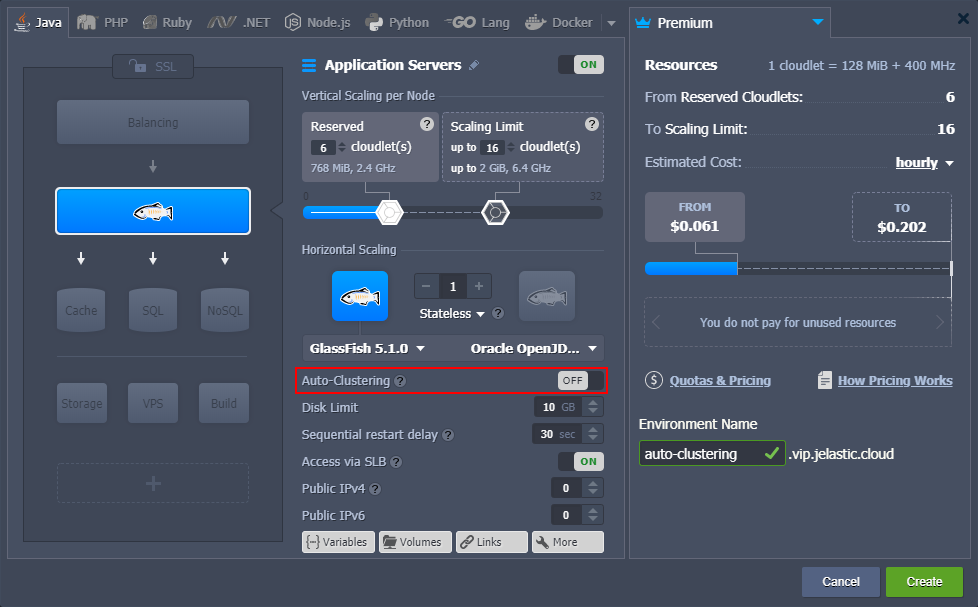Open the GlassFish 5.1.0 version dropdown

coord(367,348)
